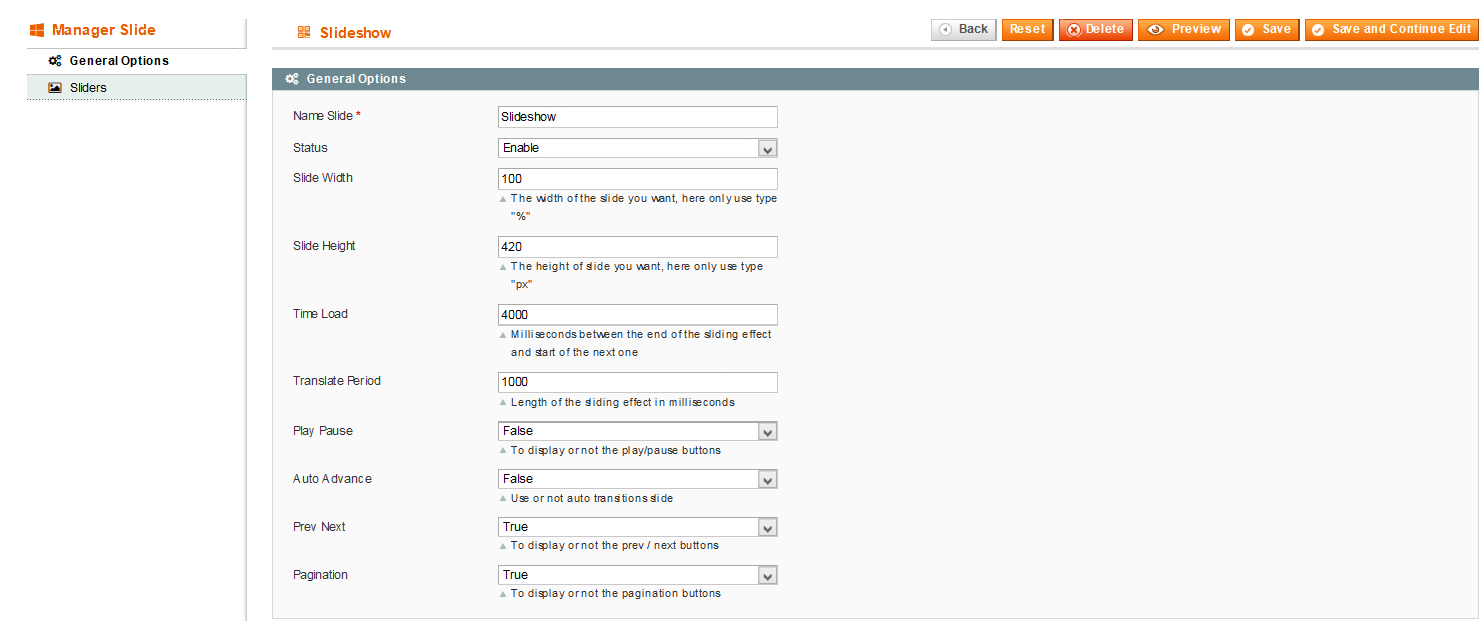Viewport: 1481px width, 621px height.
Task: Click the Name Slide label
Action: (323, 116)
